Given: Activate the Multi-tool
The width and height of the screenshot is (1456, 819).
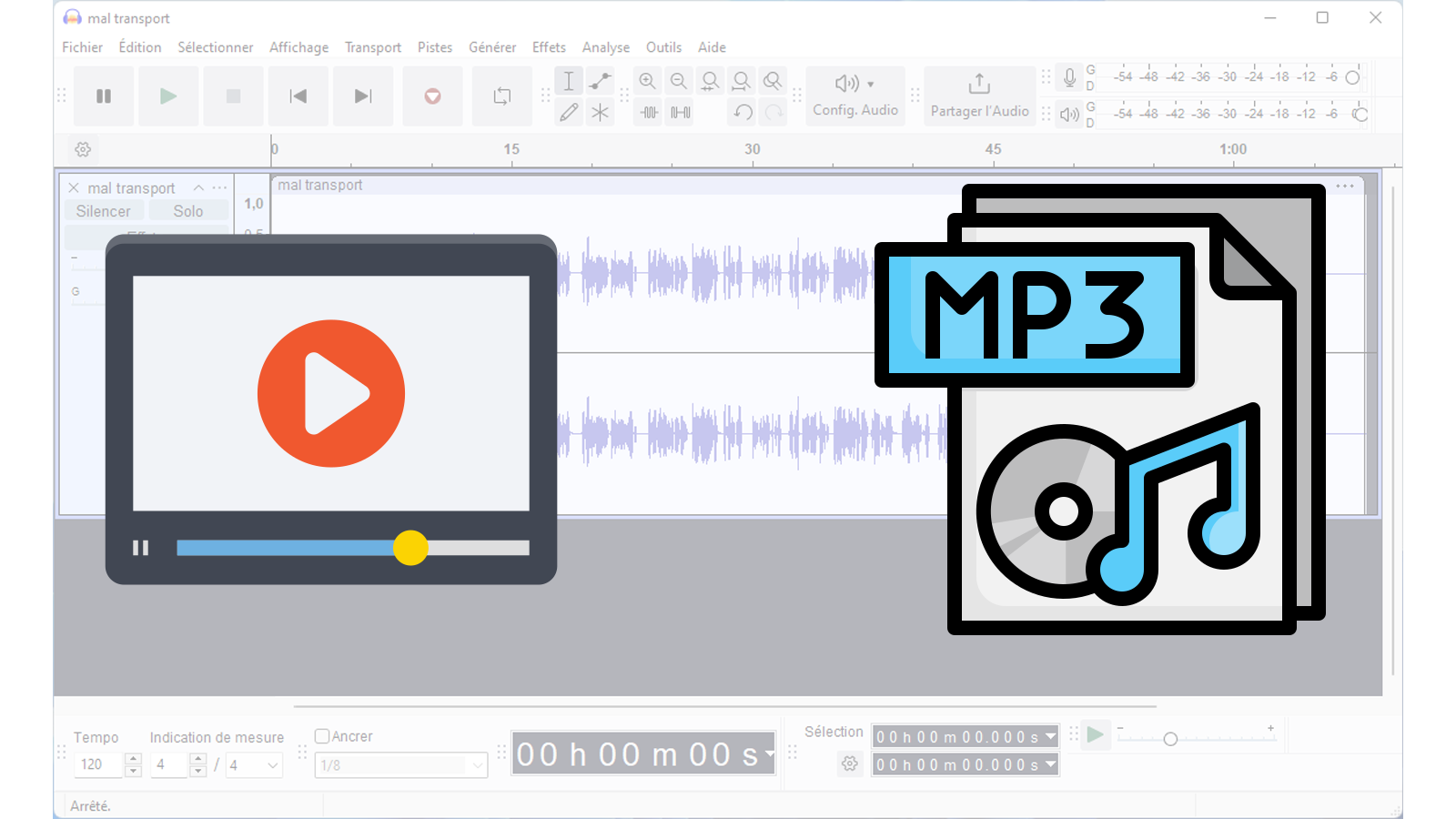Looking at the screenshot, I should 600,112.
